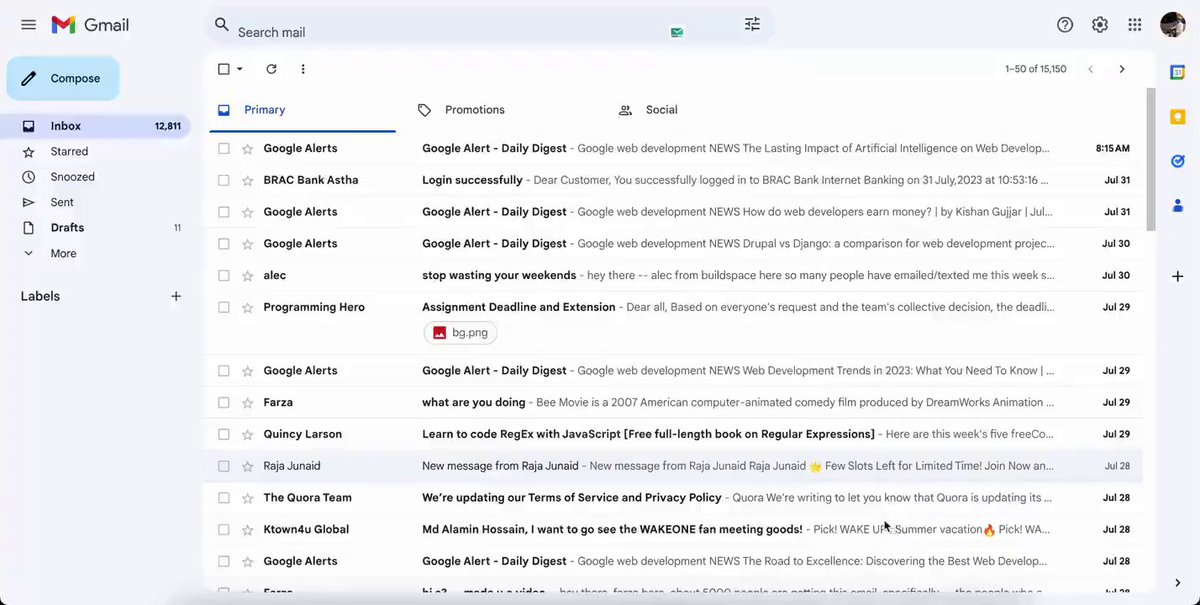
Task: Check the BRAC Bank Astha email
Action: click(223, 180)
